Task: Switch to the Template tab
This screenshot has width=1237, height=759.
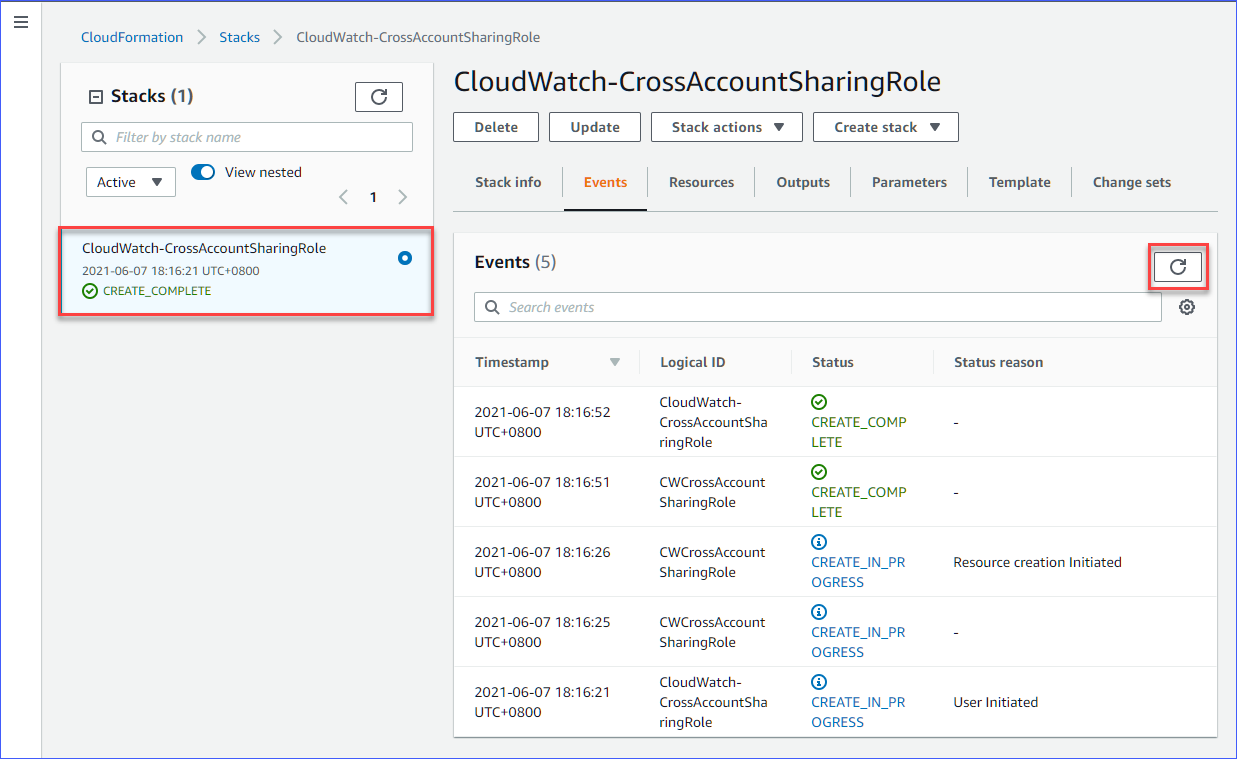Action: 1019,182
